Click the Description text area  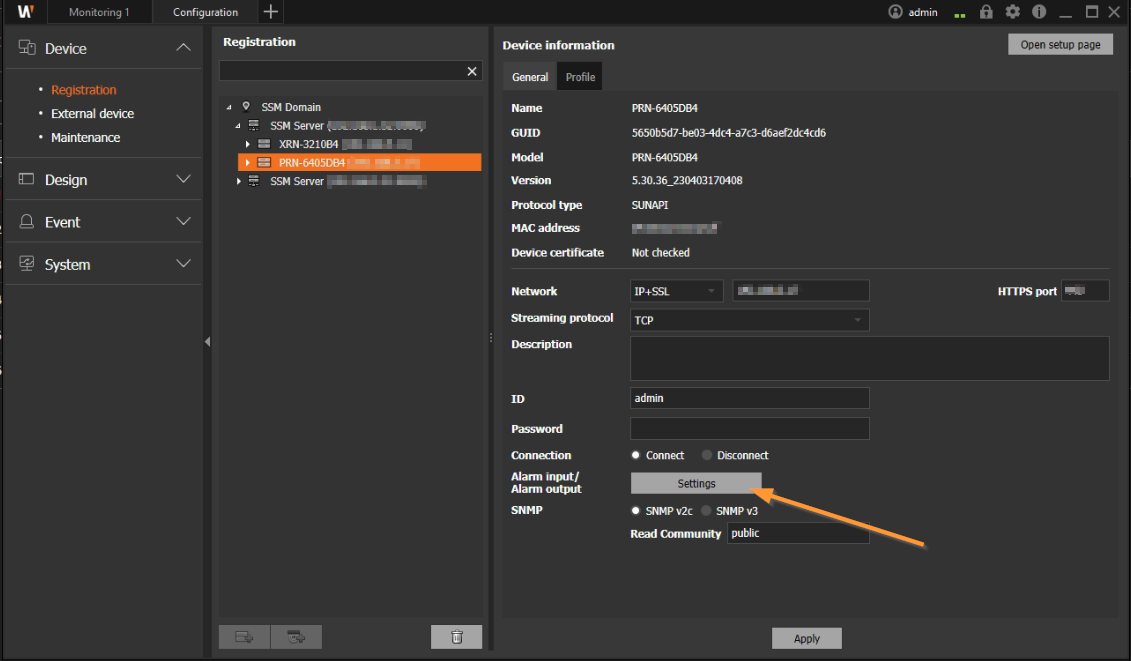[x=869, y=359]
